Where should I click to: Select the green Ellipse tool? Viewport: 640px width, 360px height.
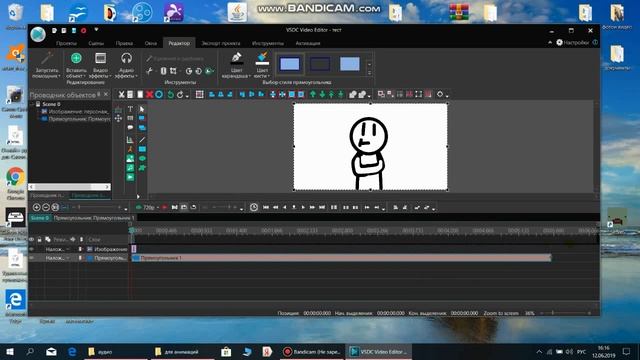coord(142,158)
